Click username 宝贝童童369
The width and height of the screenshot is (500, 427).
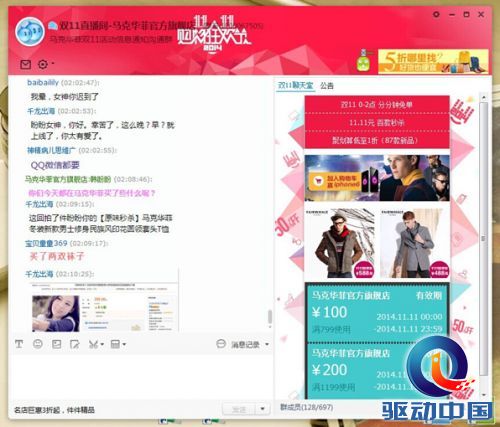[46, 243]
